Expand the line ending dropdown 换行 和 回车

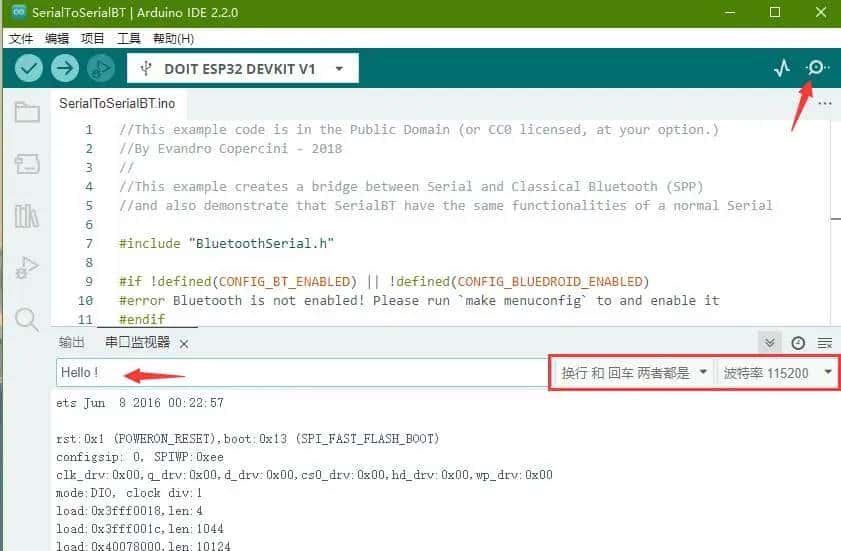pyautogui.click(x=634, y=373)
